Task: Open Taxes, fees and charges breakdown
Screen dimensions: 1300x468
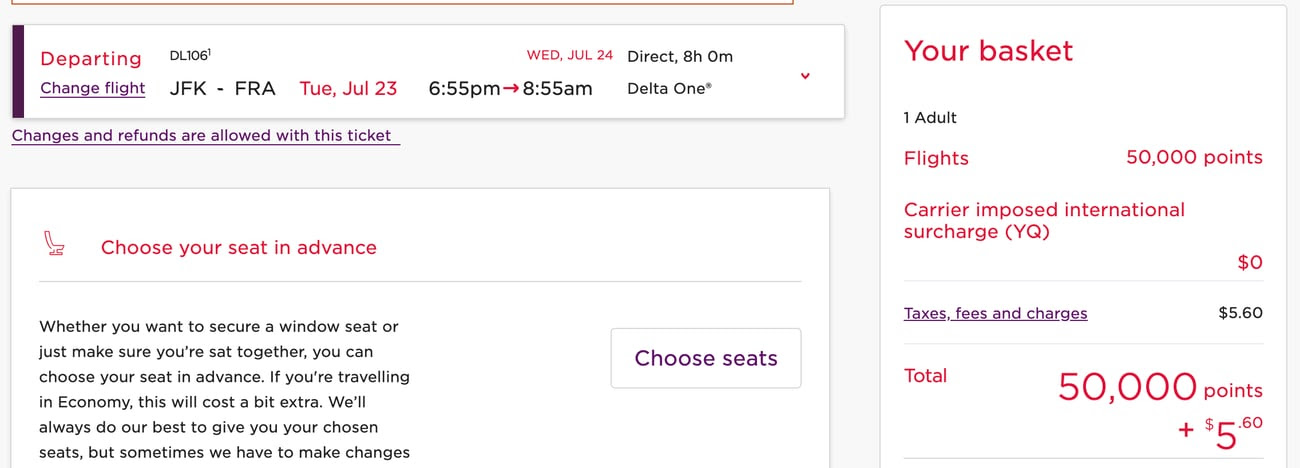Action: [995, 313]
